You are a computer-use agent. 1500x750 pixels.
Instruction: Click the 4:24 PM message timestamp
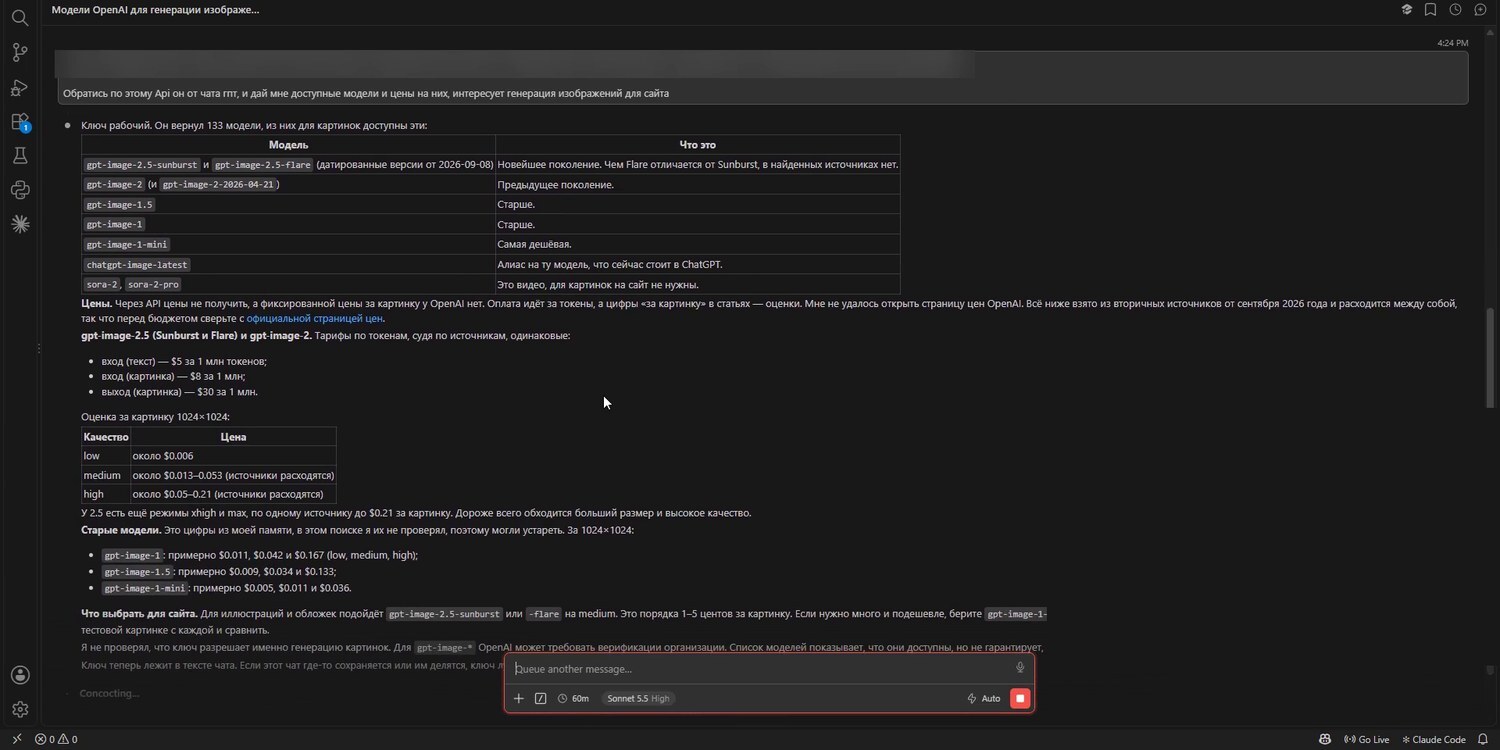click(1452, 43)
